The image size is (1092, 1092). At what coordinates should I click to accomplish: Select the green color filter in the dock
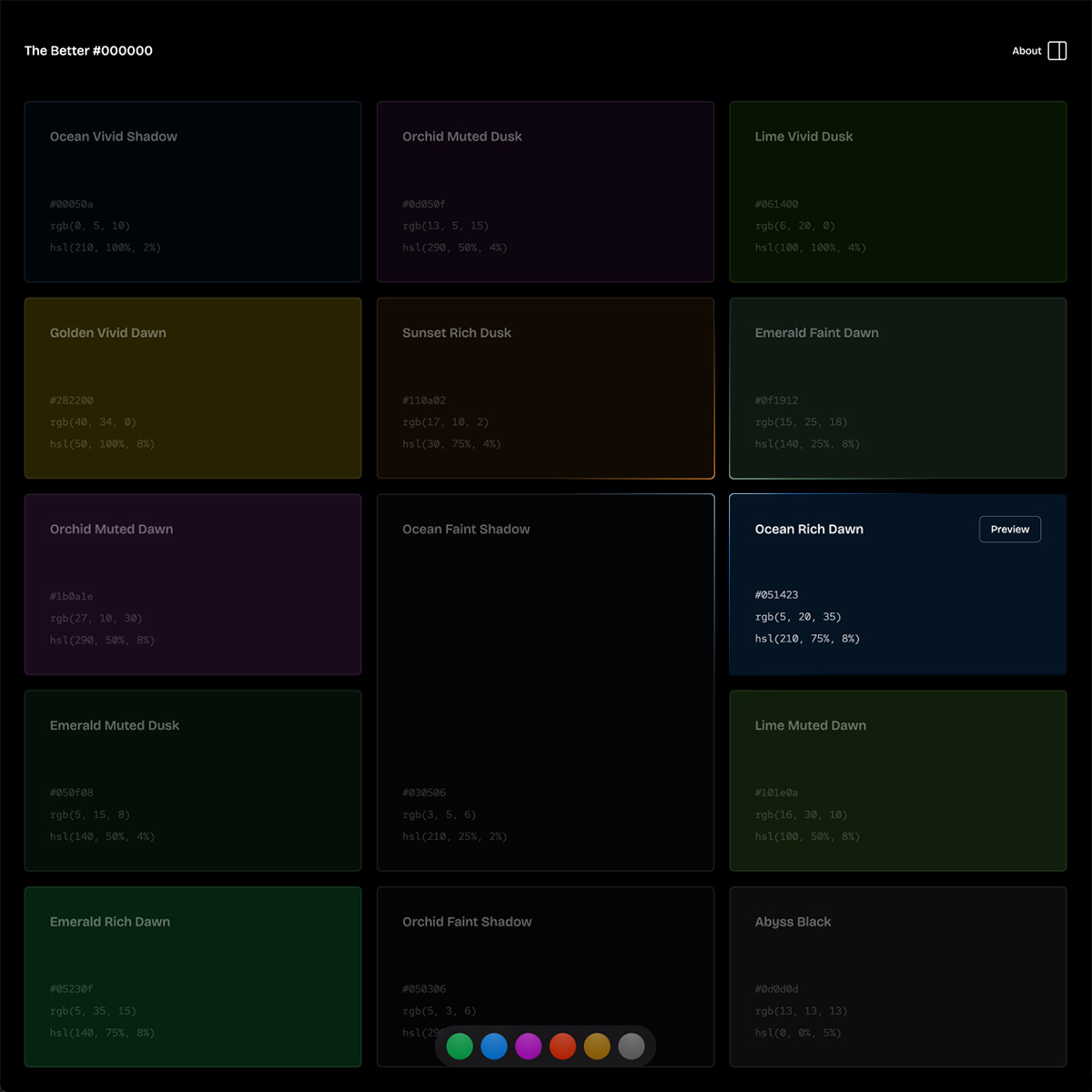pos(460,1046)
